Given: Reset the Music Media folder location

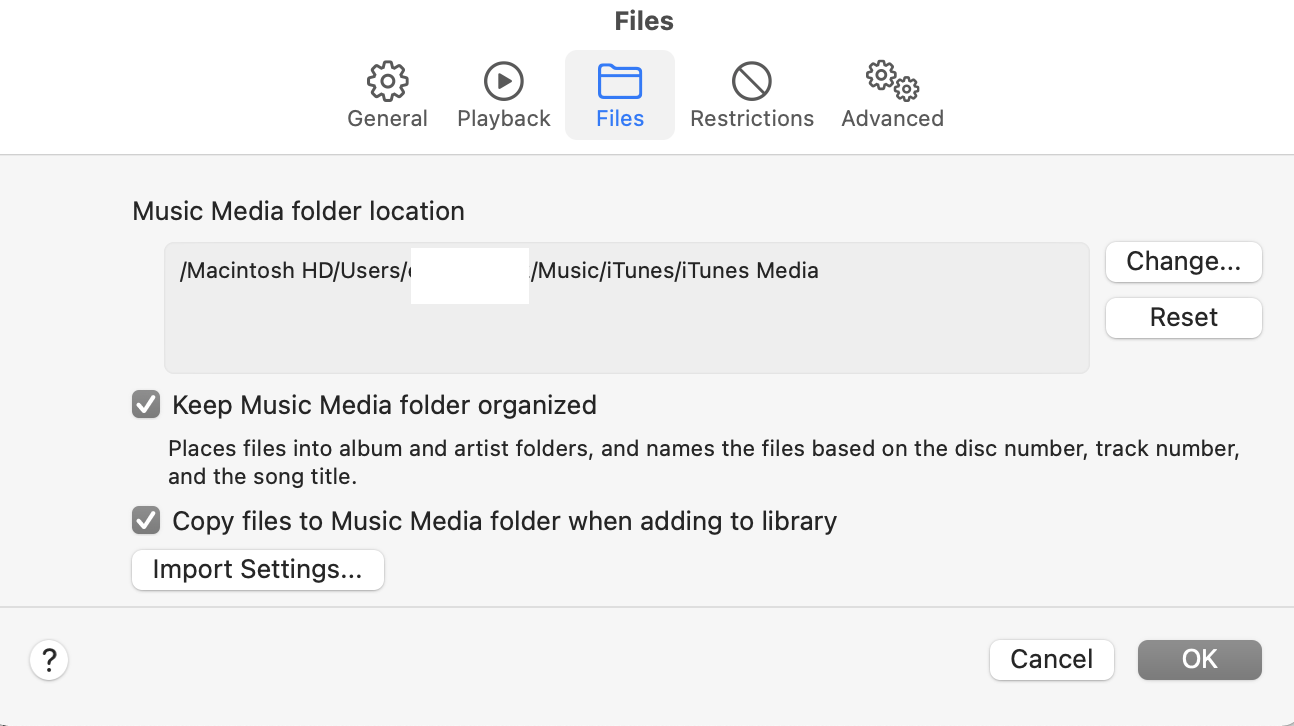Looking at the screenshot, I should point(1183,318).
